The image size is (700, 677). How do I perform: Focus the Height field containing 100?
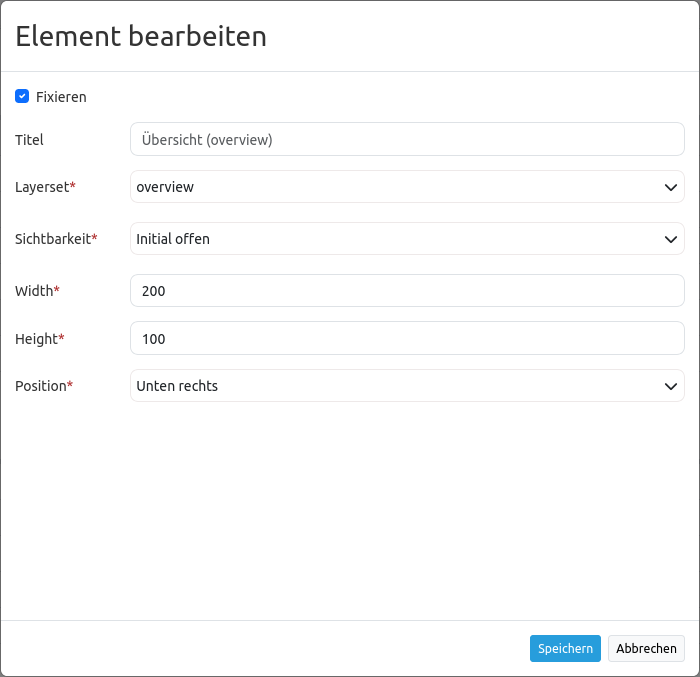407,339
